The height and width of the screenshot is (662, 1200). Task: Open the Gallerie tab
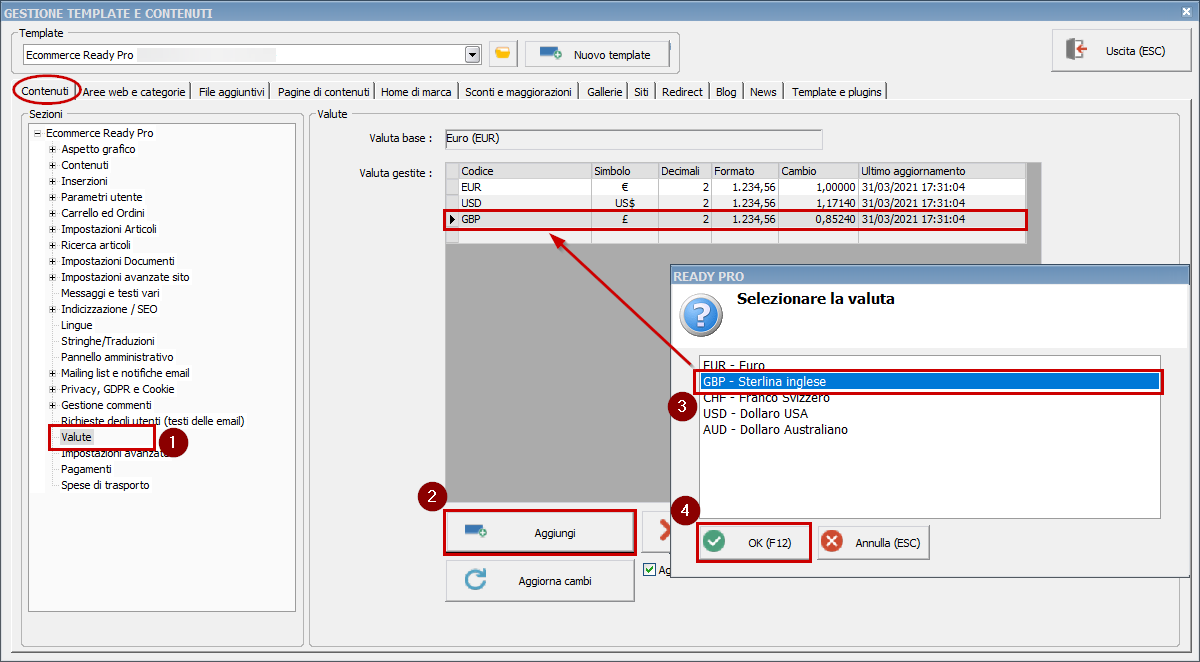605,92
